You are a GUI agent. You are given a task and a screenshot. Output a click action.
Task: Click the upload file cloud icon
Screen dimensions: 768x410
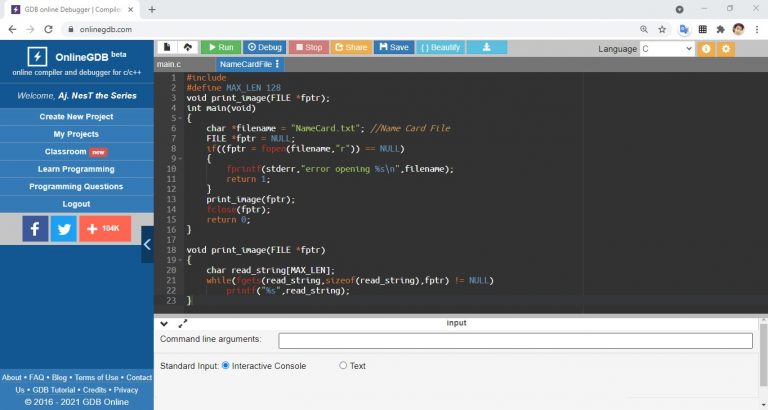click(187, 47)
